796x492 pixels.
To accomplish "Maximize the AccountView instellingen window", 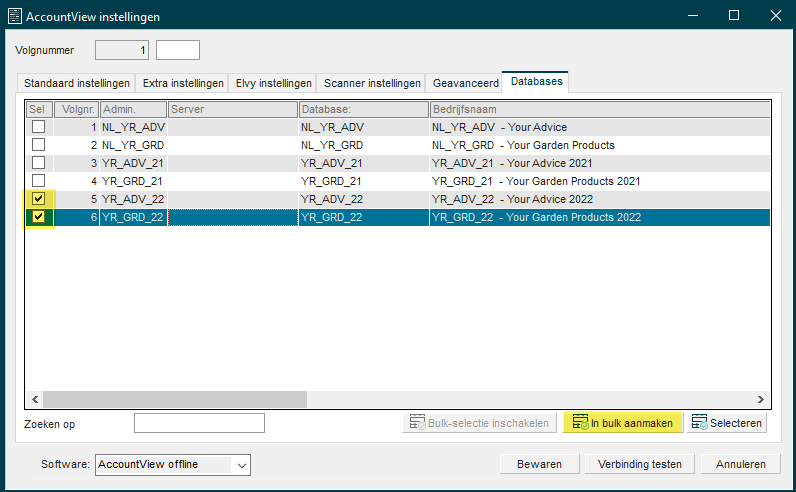I will click(734, 15).
